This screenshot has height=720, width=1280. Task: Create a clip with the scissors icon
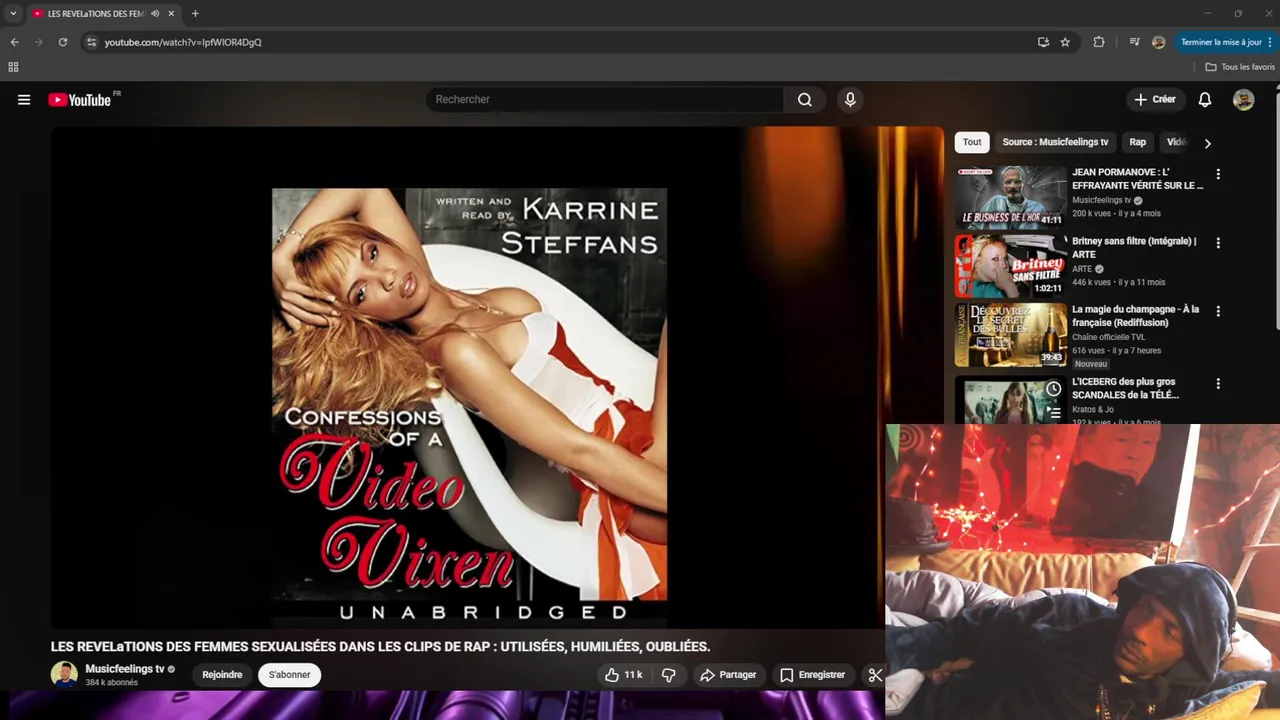pyautogui.click(x=875, y=675)
